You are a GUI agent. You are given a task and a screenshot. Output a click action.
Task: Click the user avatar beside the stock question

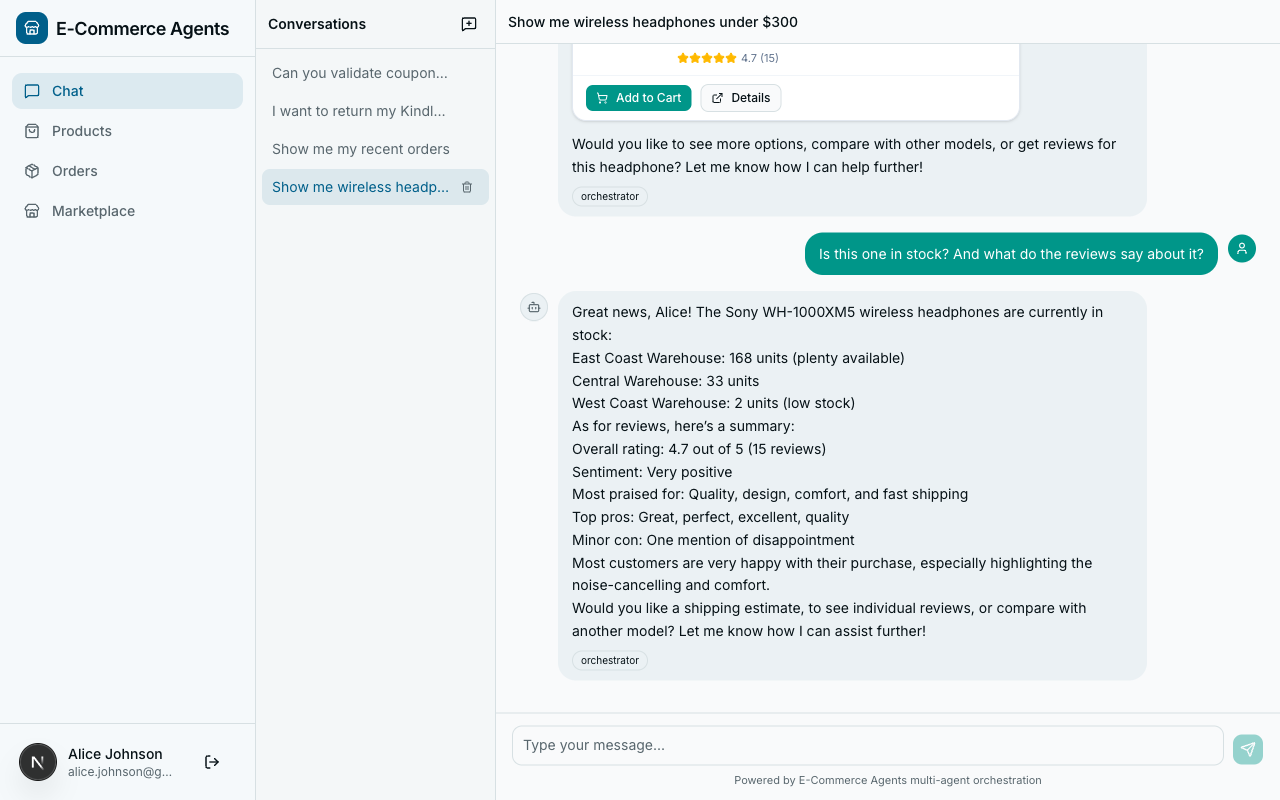[x=1241, y=248]
